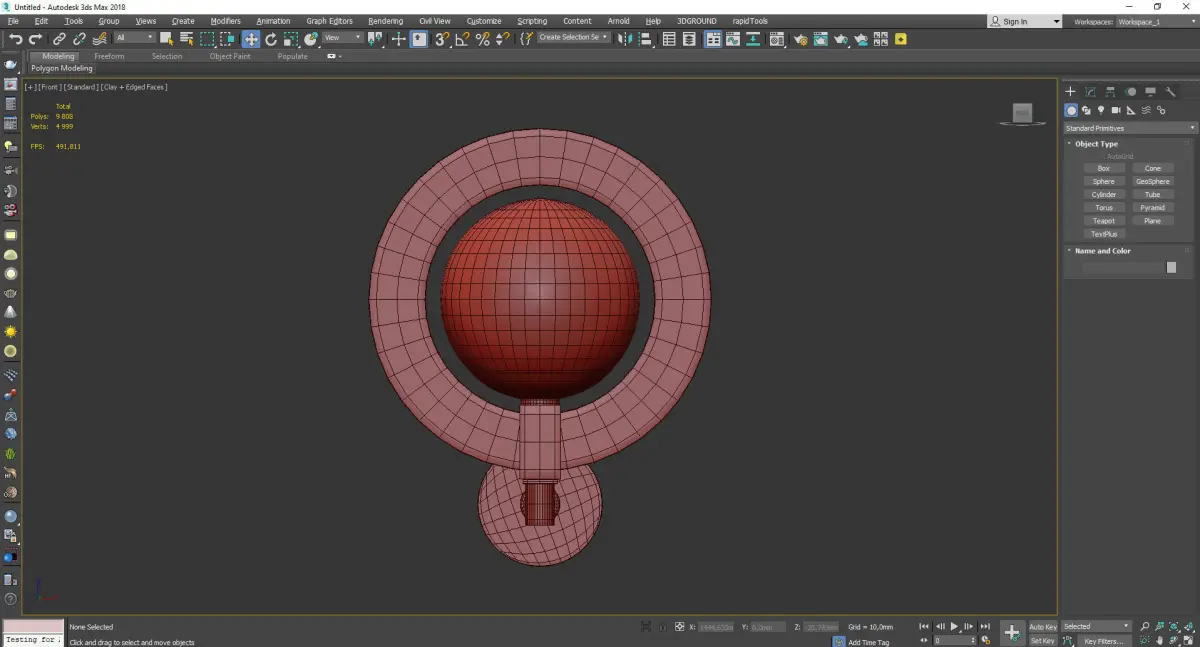Open the selection filter 'All' dropdown

[x=134, y=38]
